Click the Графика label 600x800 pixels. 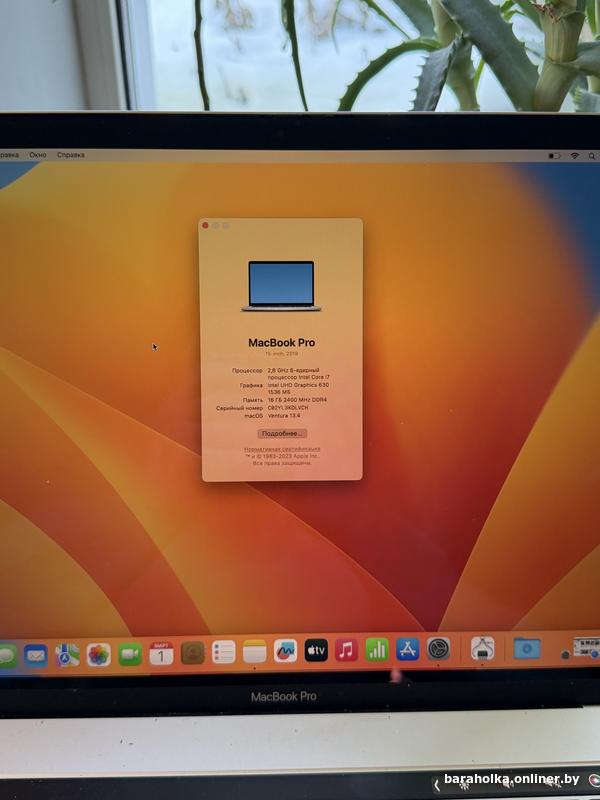tap(252, 386)
